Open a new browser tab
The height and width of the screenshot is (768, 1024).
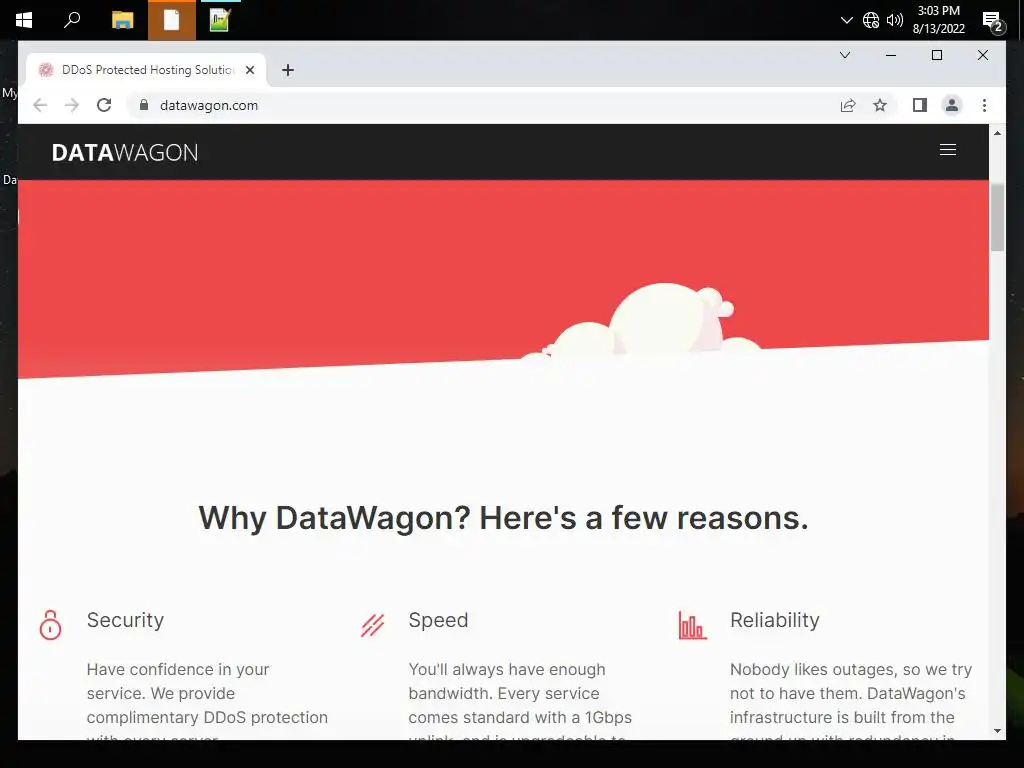[287, 70]
